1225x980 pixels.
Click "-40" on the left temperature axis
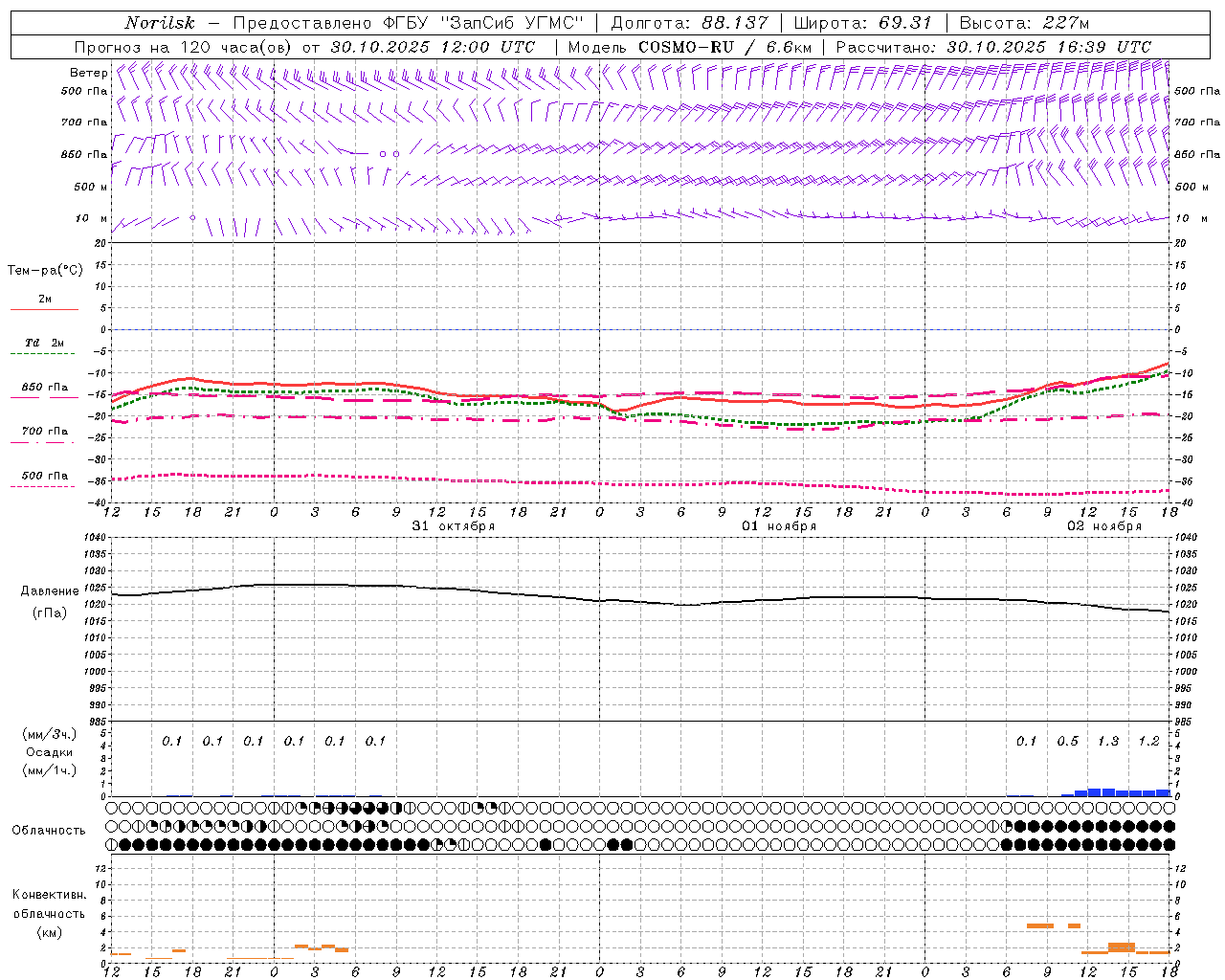click(x=97, y=503)
